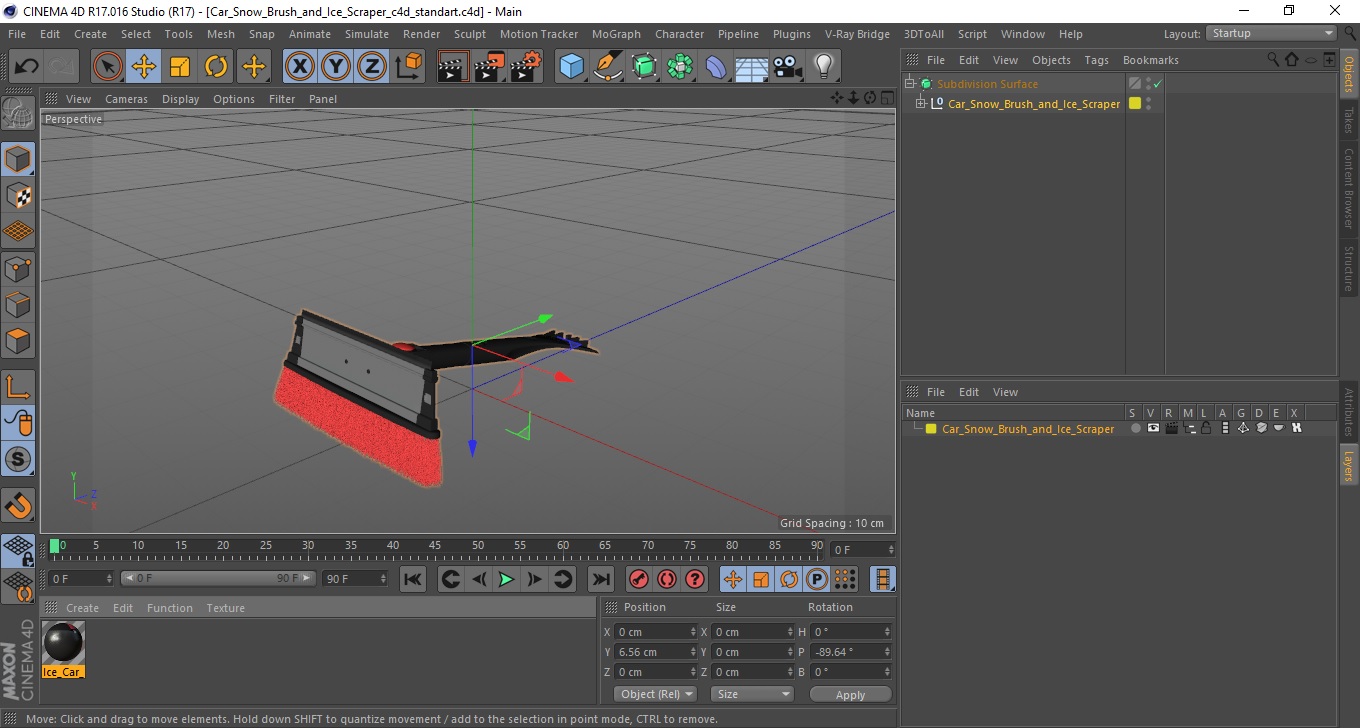Viewport: 1360px width, 728px height.
Task: Toggle the coordinate system icon
Action: tap(409, 67)
